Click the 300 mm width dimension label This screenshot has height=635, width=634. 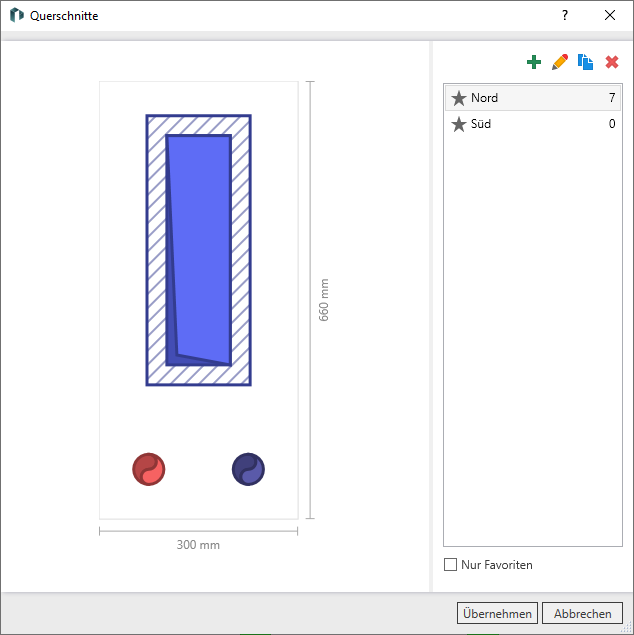[198, 545]
